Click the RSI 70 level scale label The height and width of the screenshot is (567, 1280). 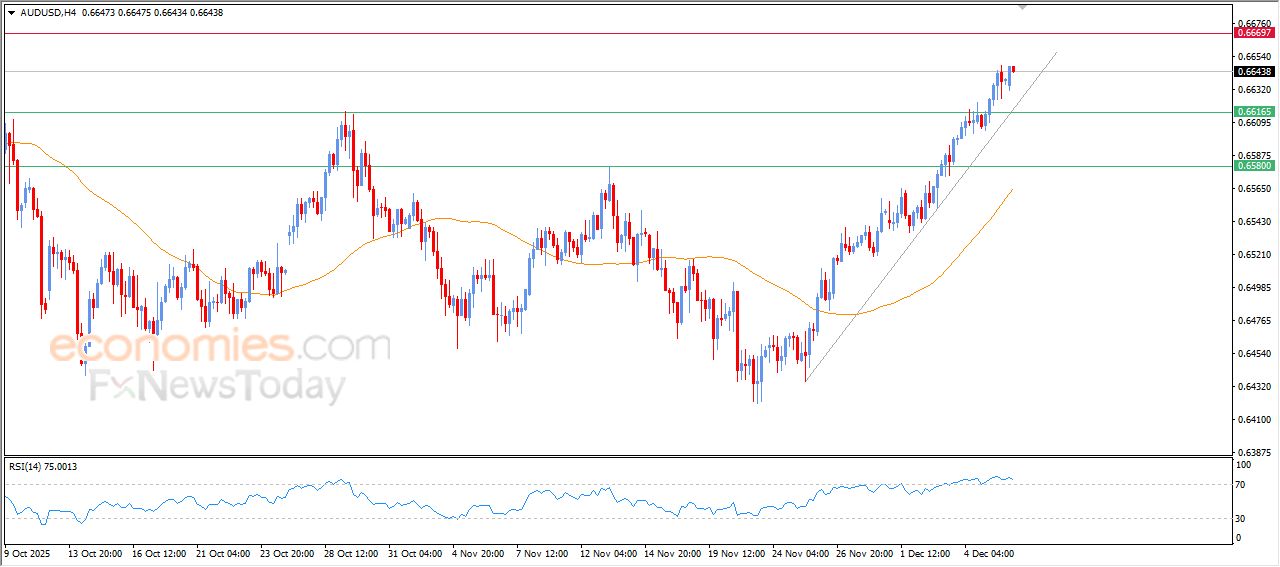1243,484
